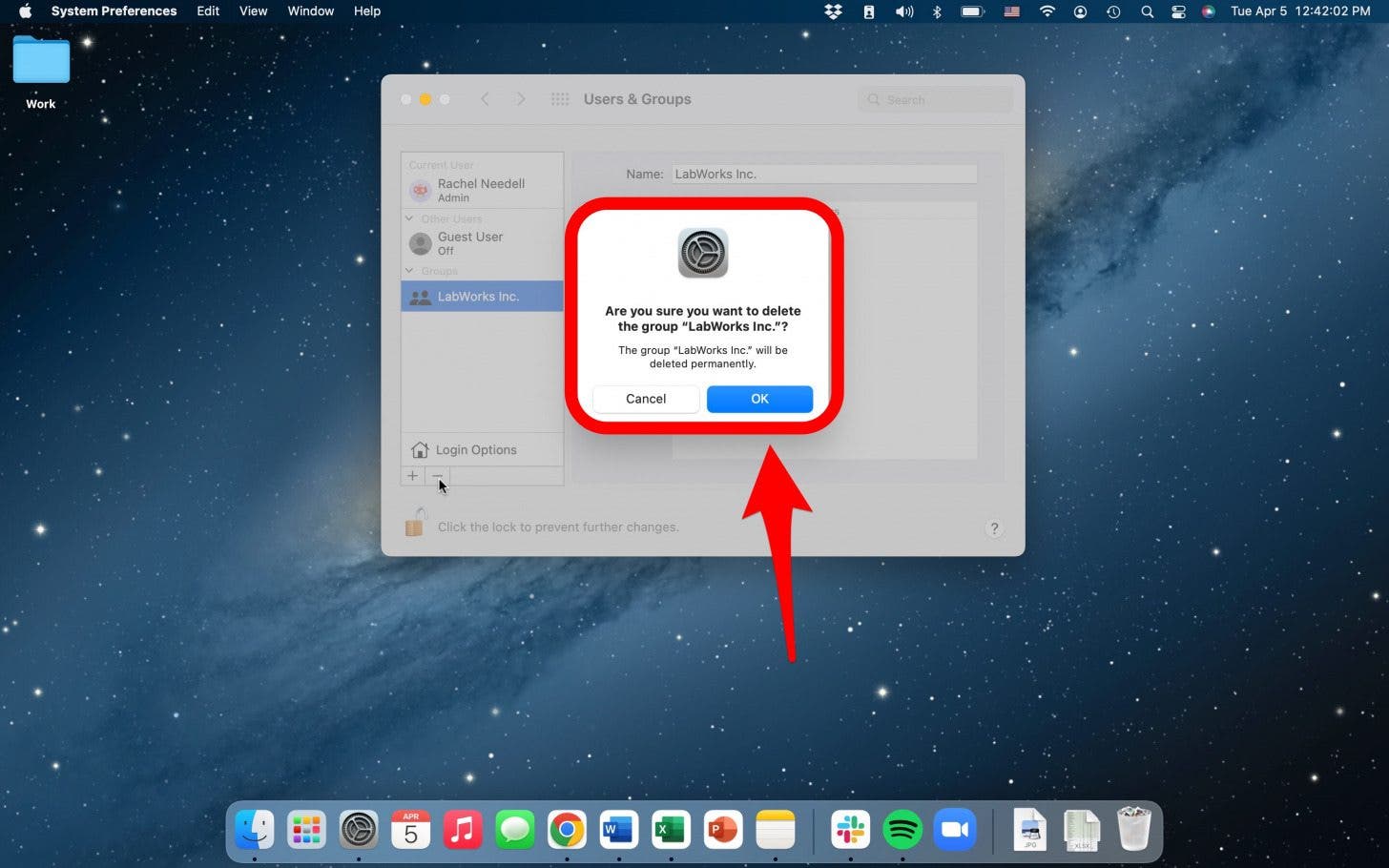Open the input source flag menu
1389x868 pixels.
[1011, 11]
